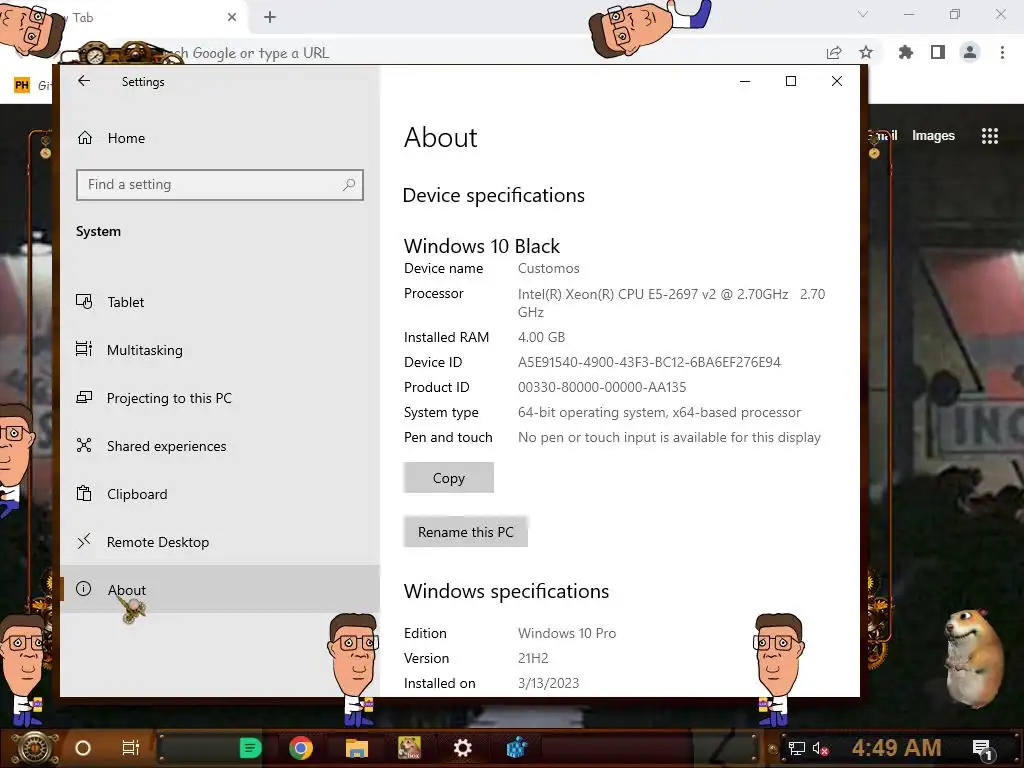Click Windows 10 Pro edition value
The image size is (1024, 768).
pos(567,633)
